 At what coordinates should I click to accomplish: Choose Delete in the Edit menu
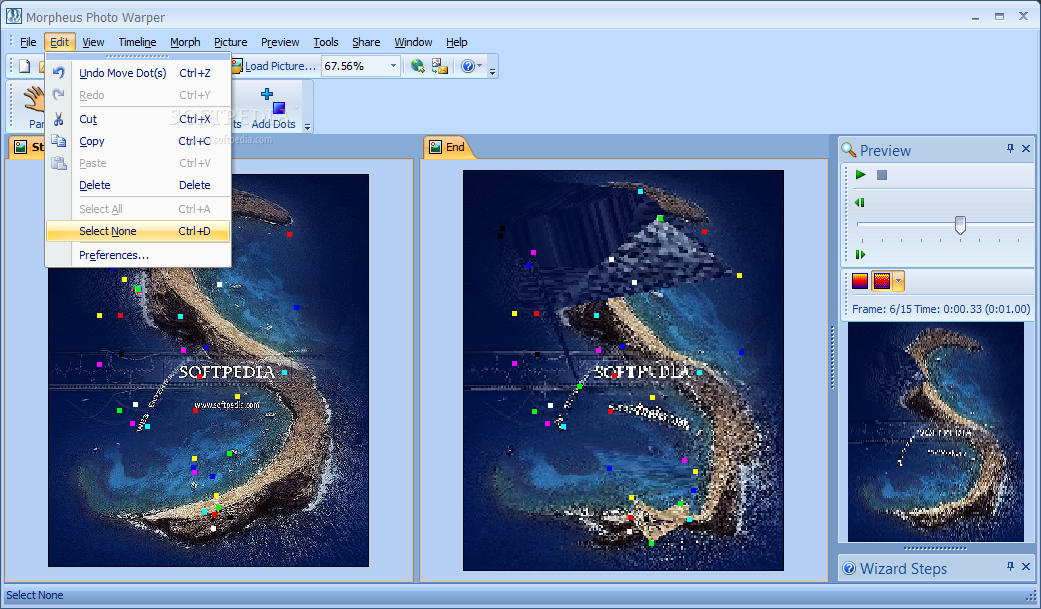pos(138,185)
